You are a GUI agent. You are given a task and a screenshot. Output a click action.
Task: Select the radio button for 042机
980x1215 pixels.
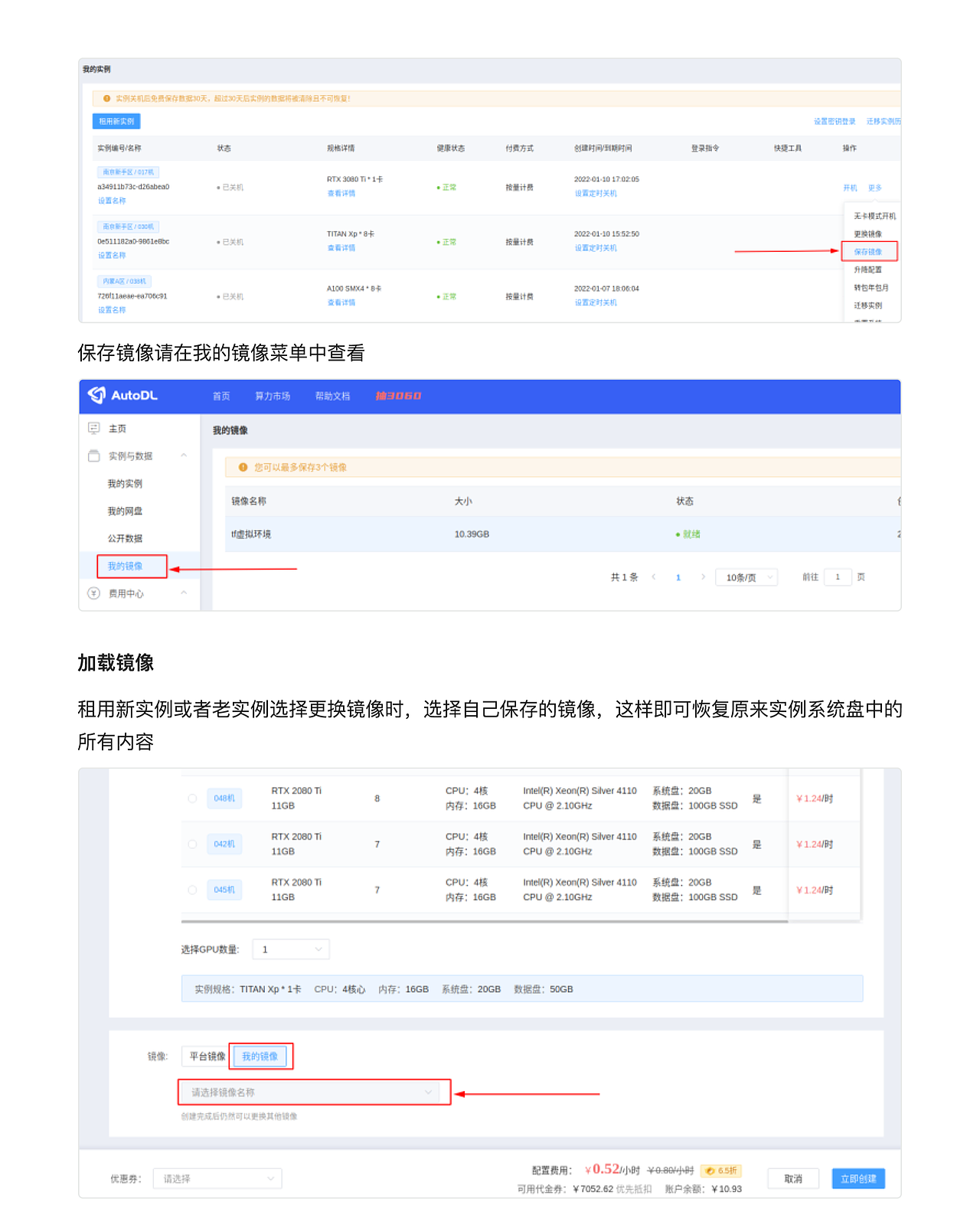[192, 844]
